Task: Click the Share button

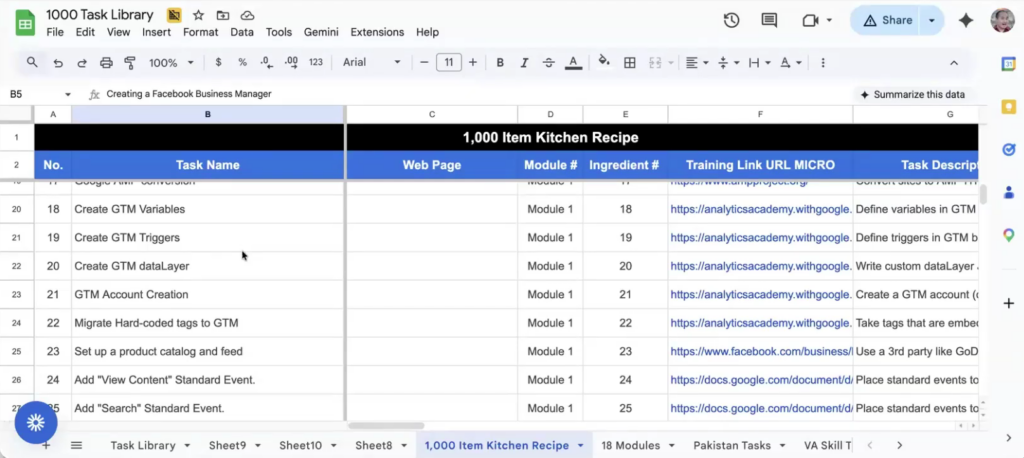Action: (887, 20)
